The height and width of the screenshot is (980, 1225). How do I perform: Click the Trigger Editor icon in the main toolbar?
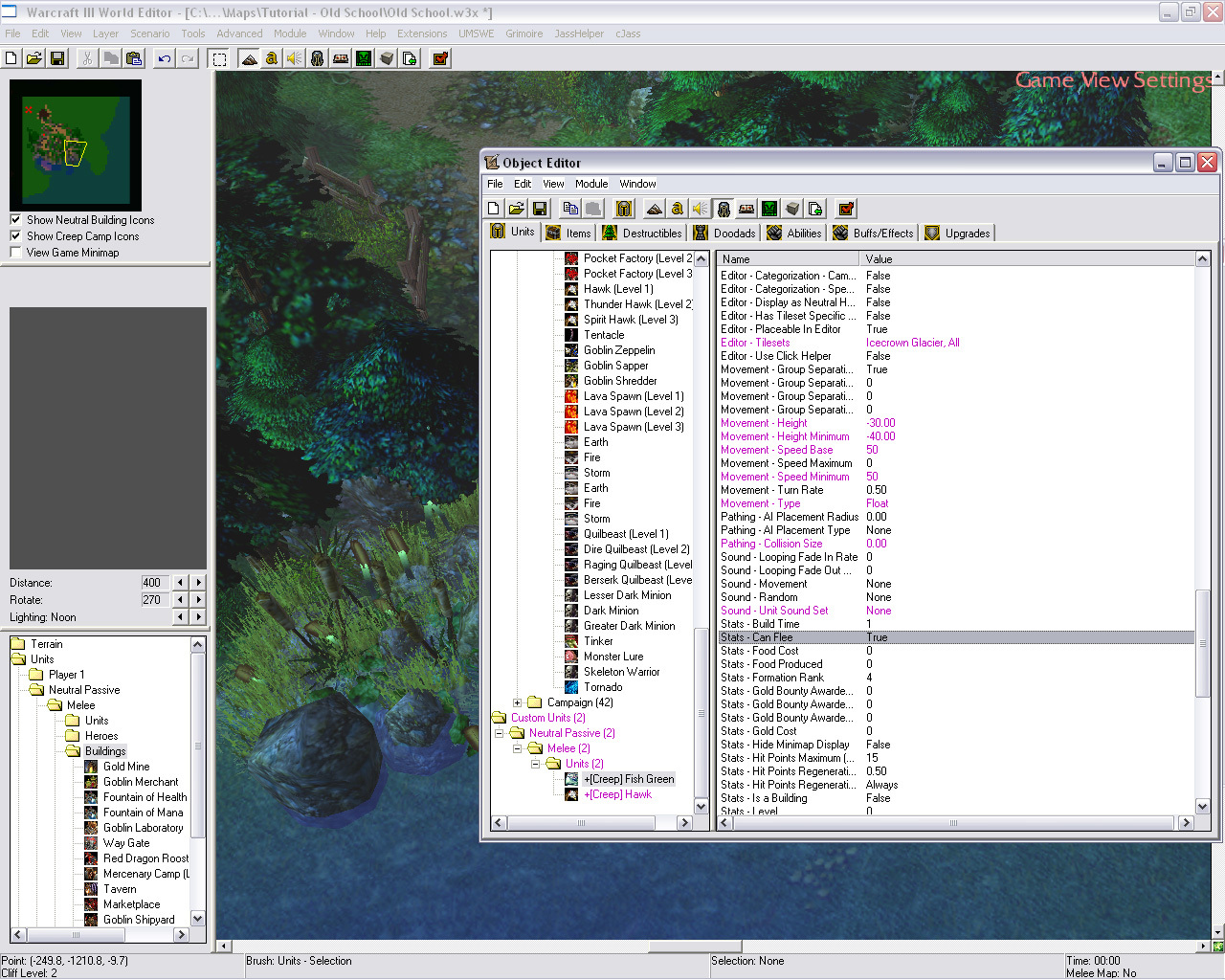[x=272, y=58]
